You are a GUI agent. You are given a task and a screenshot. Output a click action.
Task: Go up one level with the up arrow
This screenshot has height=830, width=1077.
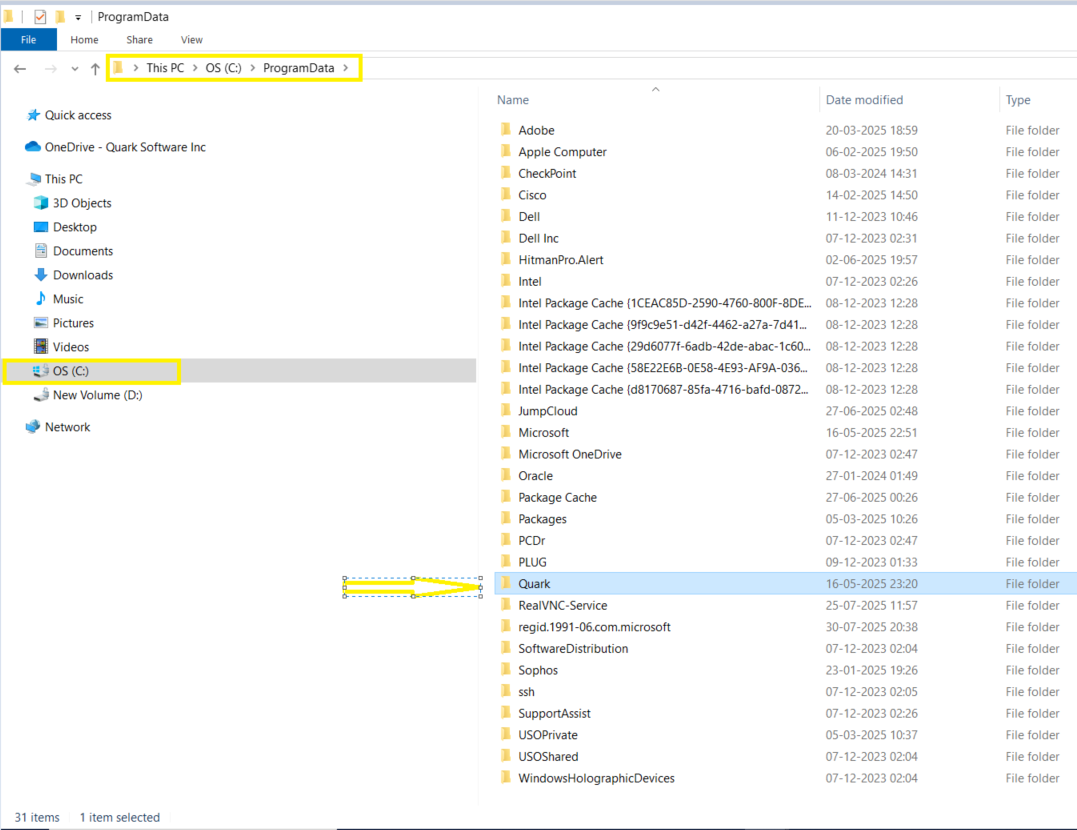pyautogui.click(x=96, y=68)
